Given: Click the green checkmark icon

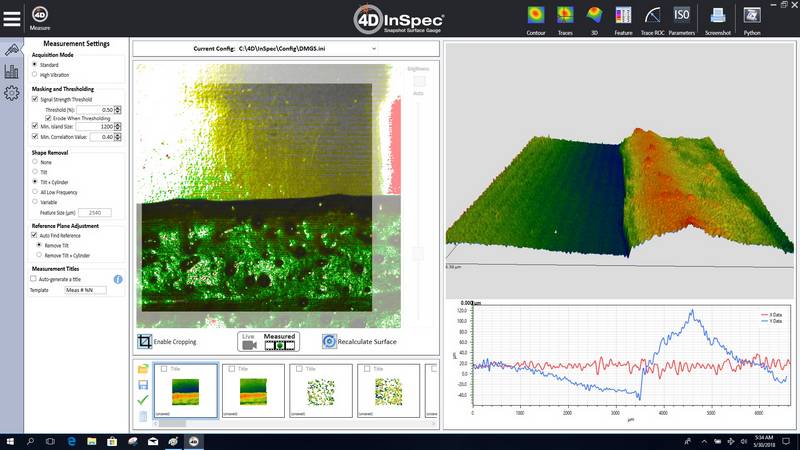Looking at the screenshot, I should click(143, 399).
